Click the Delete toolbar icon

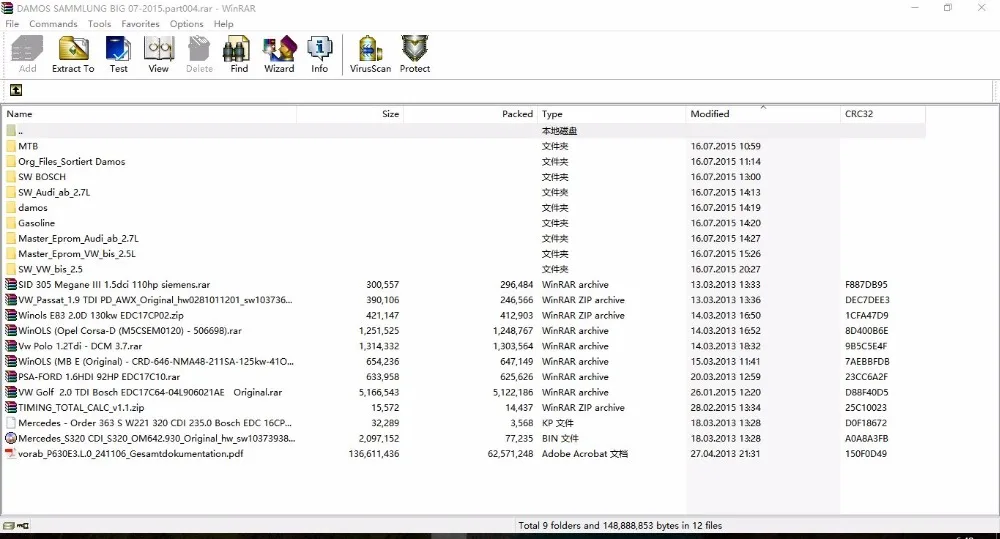click(x=199, y=49)
